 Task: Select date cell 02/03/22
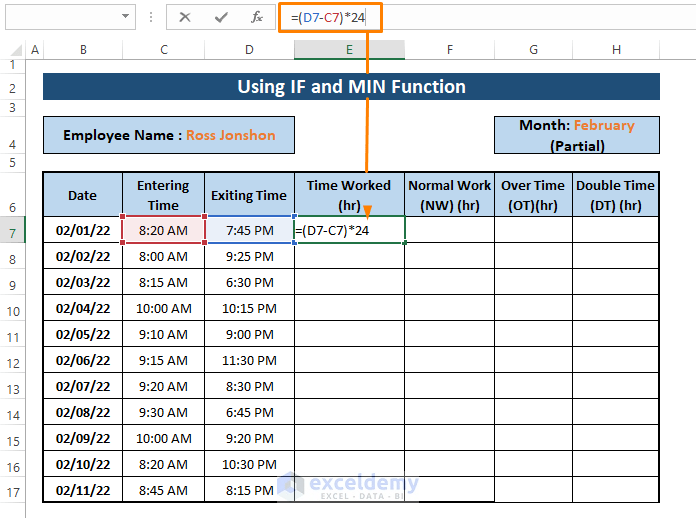click(83, 282)
